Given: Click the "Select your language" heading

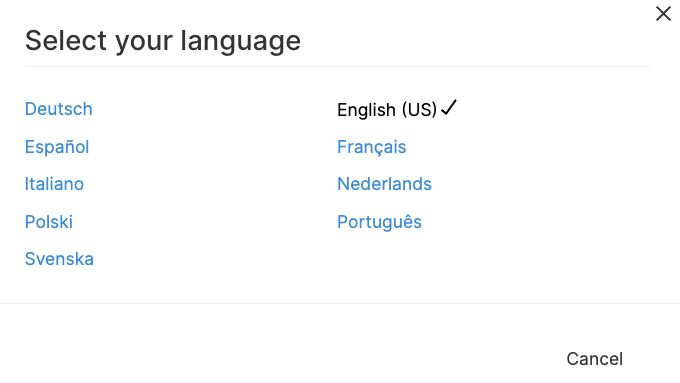Looking at the screenshot, I should pos(163,41).
